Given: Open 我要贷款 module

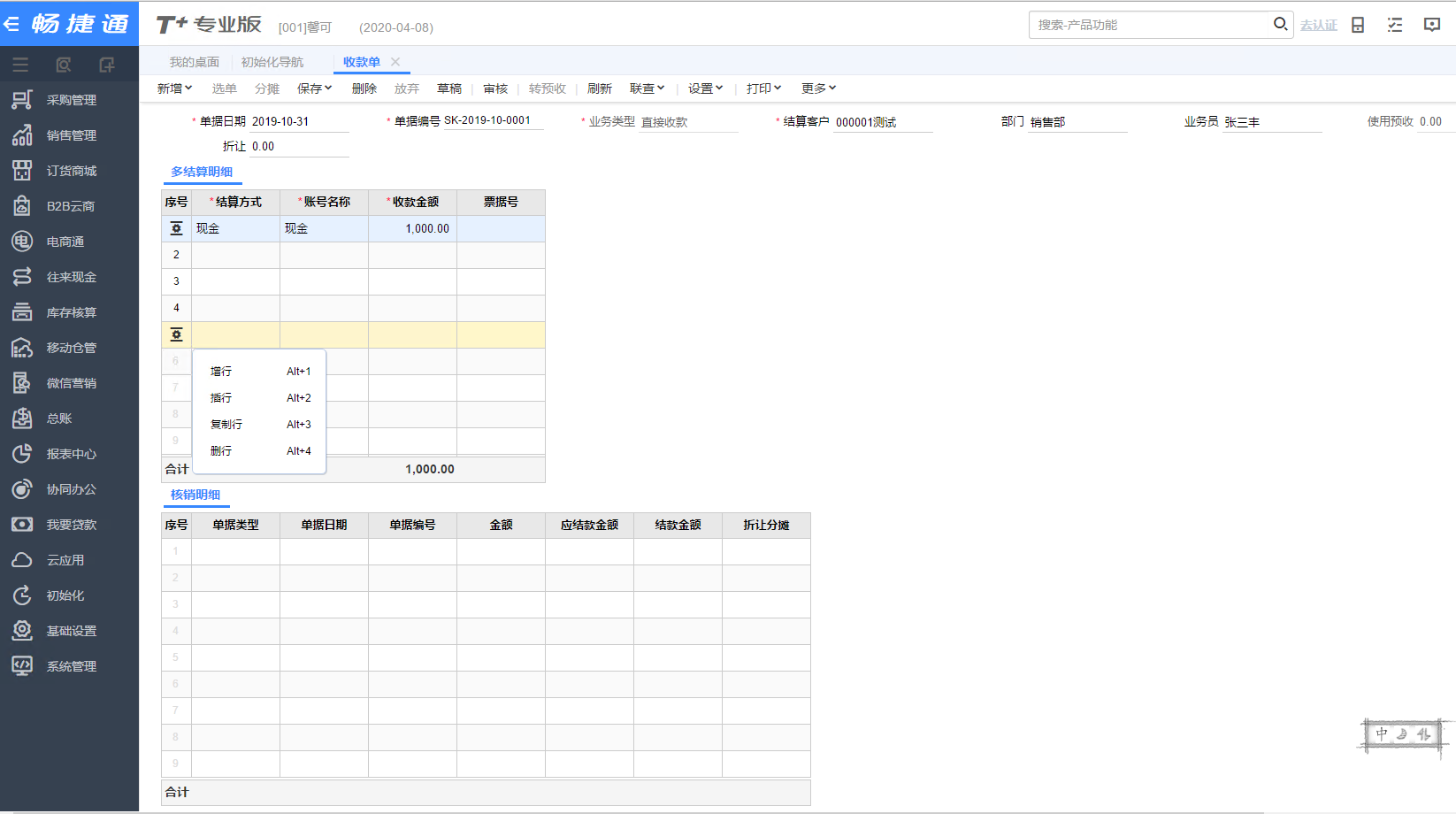Looking at the screenshot, I should 69,525.
